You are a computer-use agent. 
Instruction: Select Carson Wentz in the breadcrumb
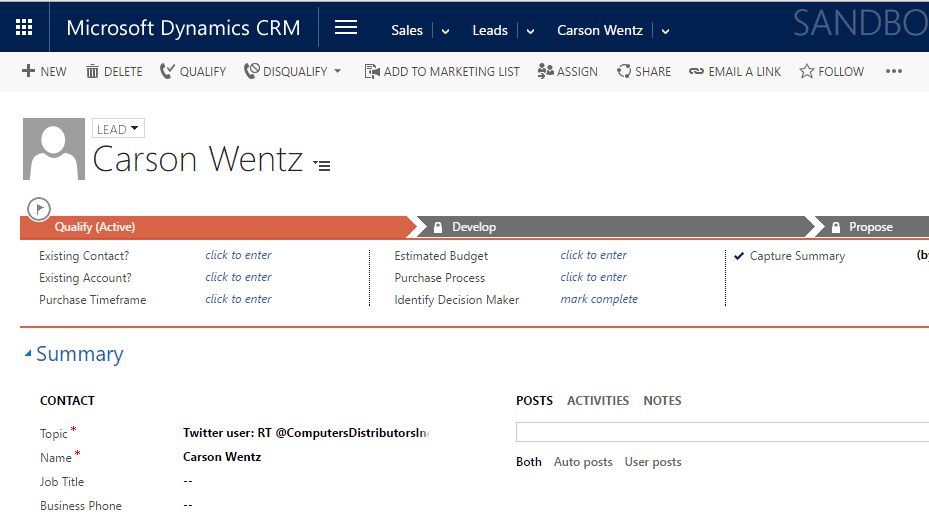pyautogui.click(x=600, y=30)
